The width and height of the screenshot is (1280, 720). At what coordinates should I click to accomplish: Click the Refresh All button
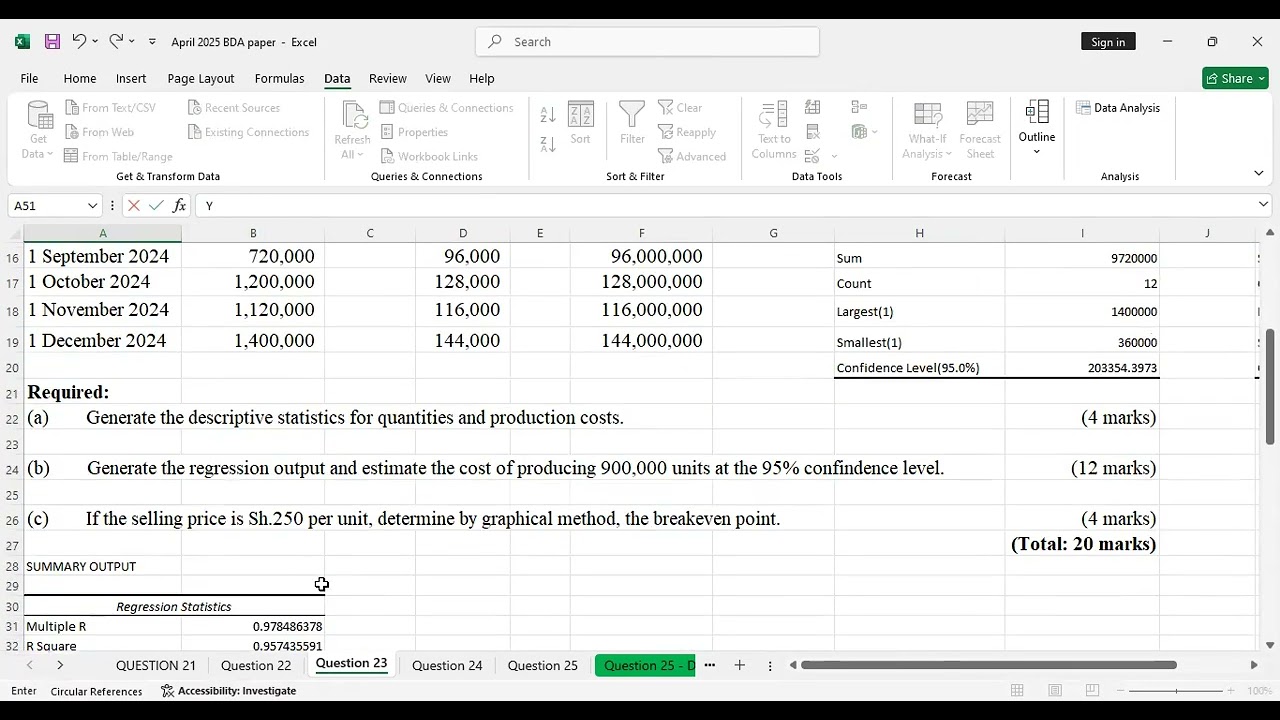(352, 130)
